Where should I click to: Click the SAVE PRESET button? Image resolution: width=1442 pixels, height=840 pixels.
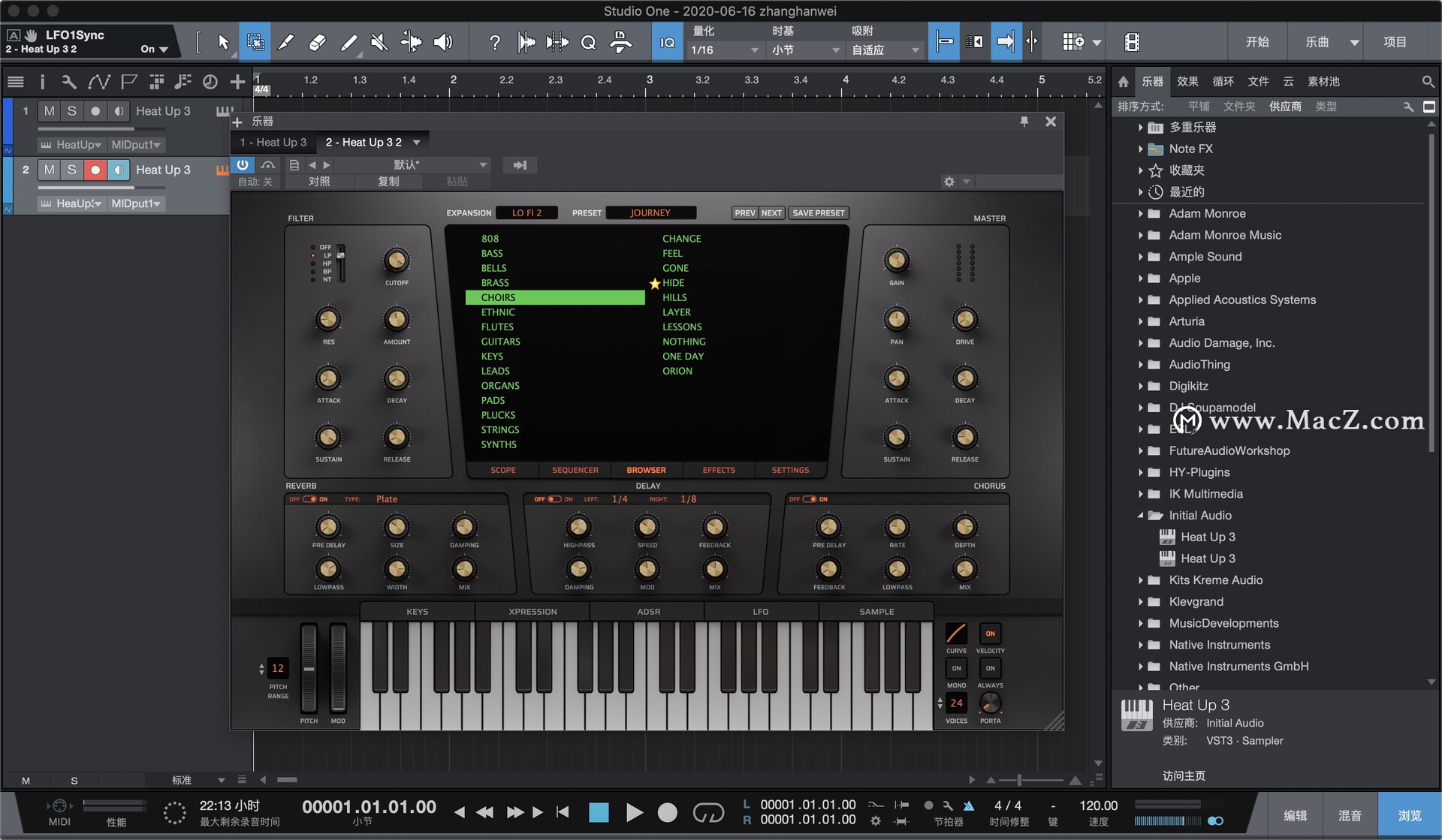pyautogui.click(x=819, y=213)
